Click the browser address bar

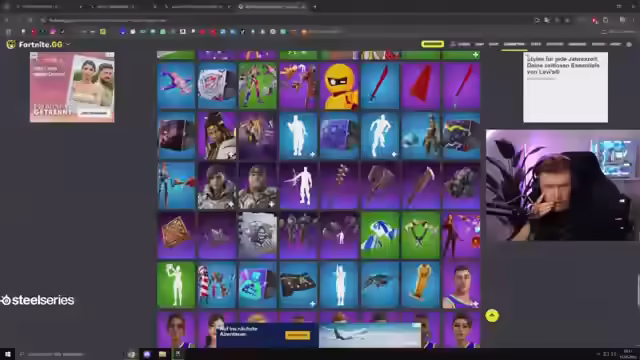click(286, 20)
